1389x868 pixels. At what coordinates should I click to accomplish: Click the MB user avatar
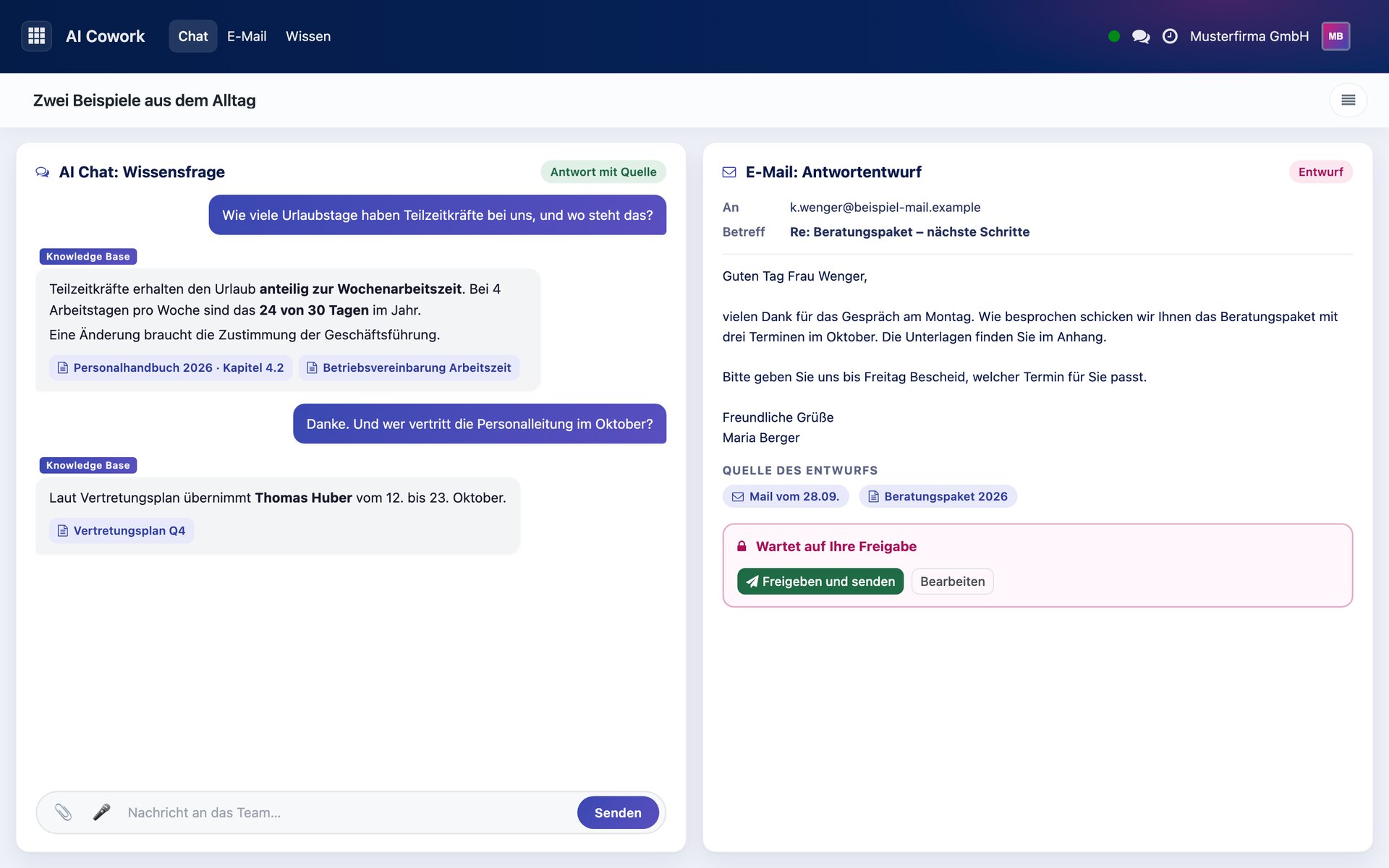click(1335, 36)
